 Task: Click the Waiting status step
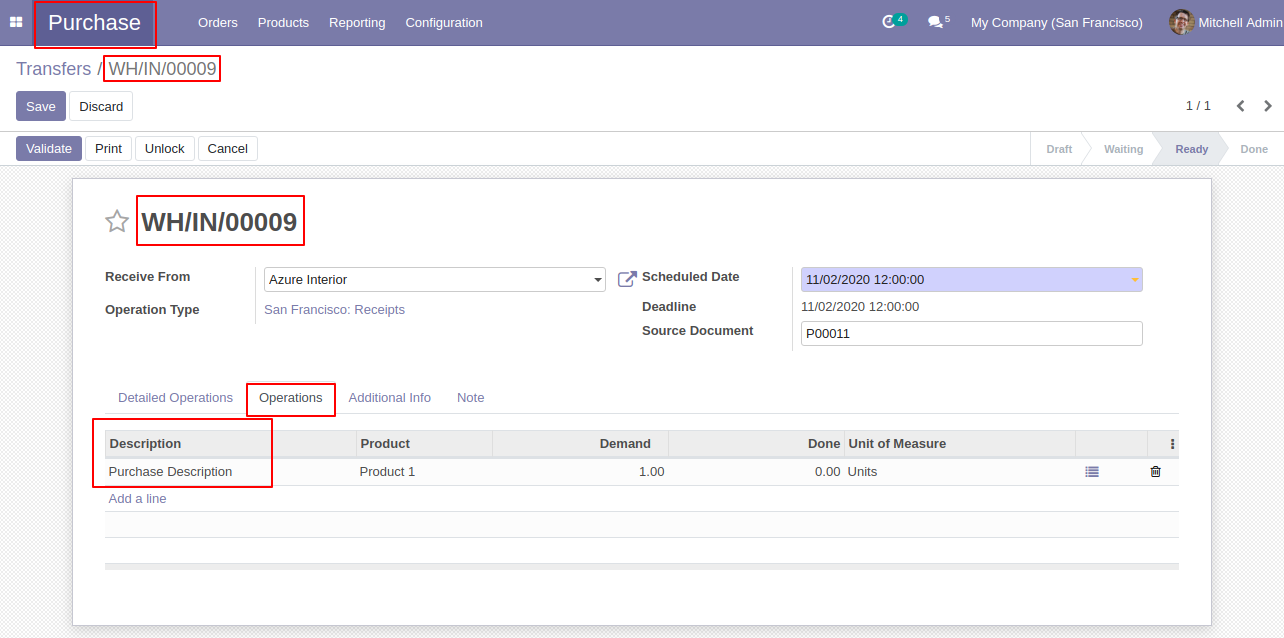(x=1123, y=149)
